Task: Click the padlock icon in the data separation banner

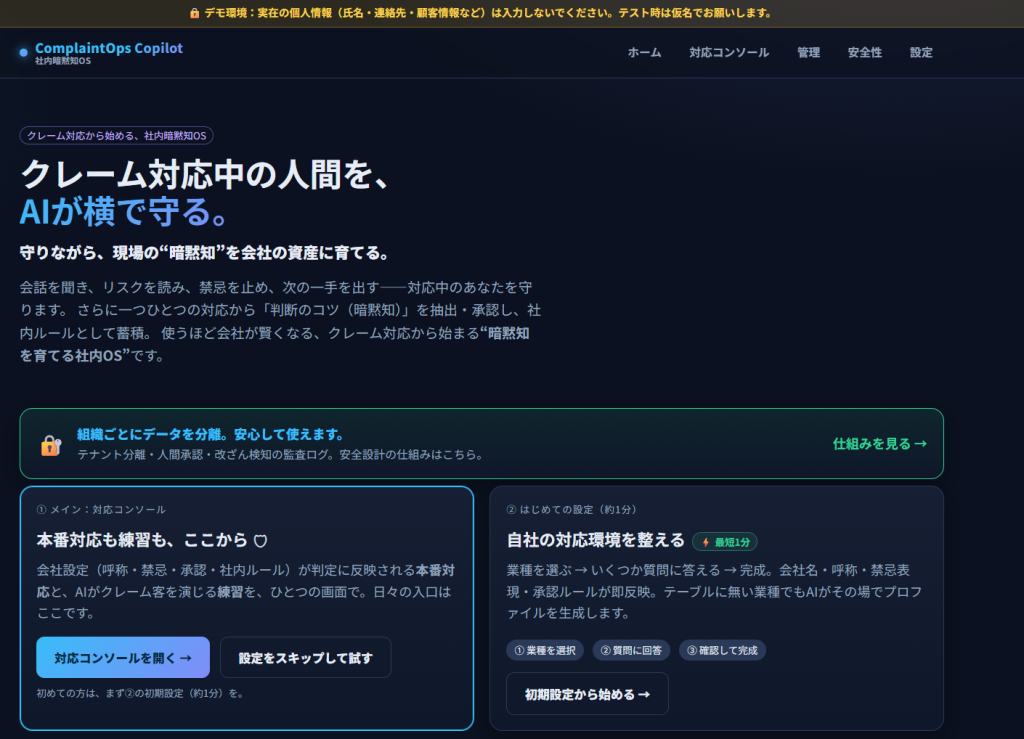Action: pos(51,445)
